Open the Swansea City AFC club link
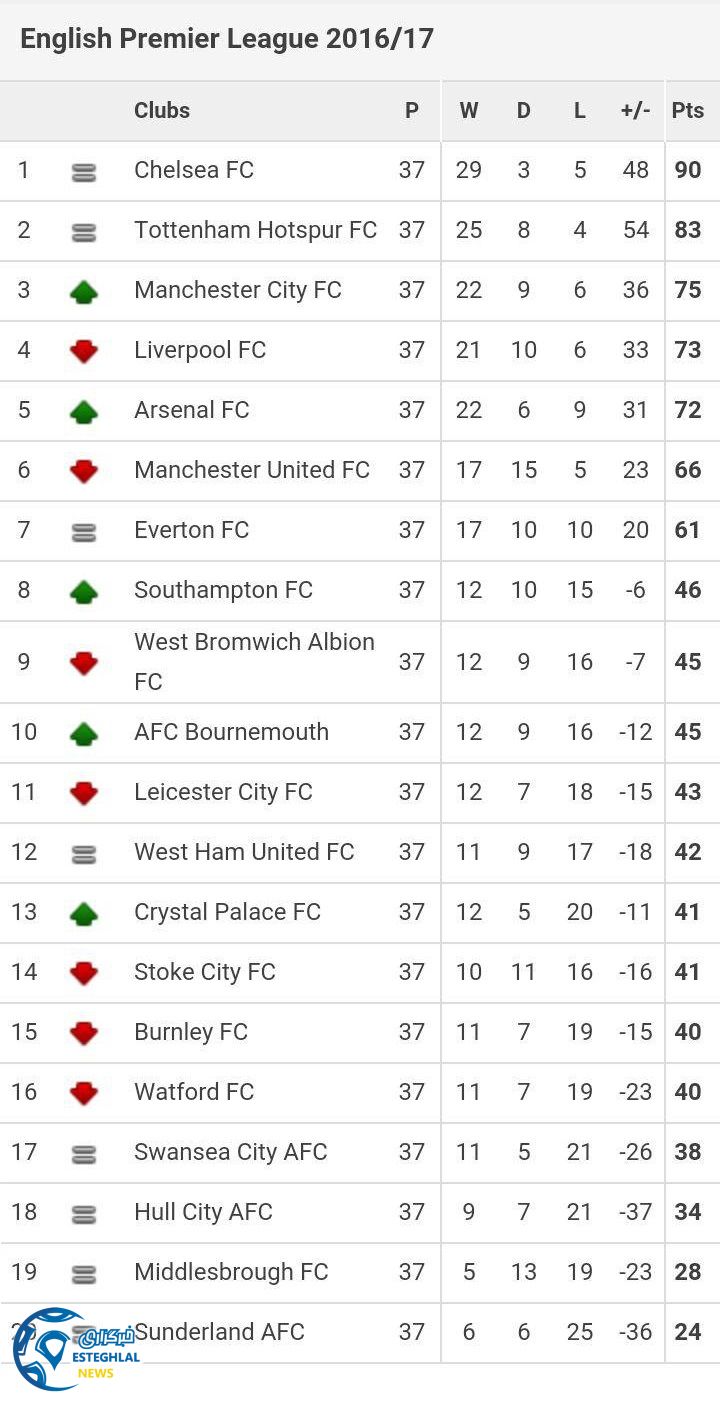 pyautogui.click(x=230, y=1152)
